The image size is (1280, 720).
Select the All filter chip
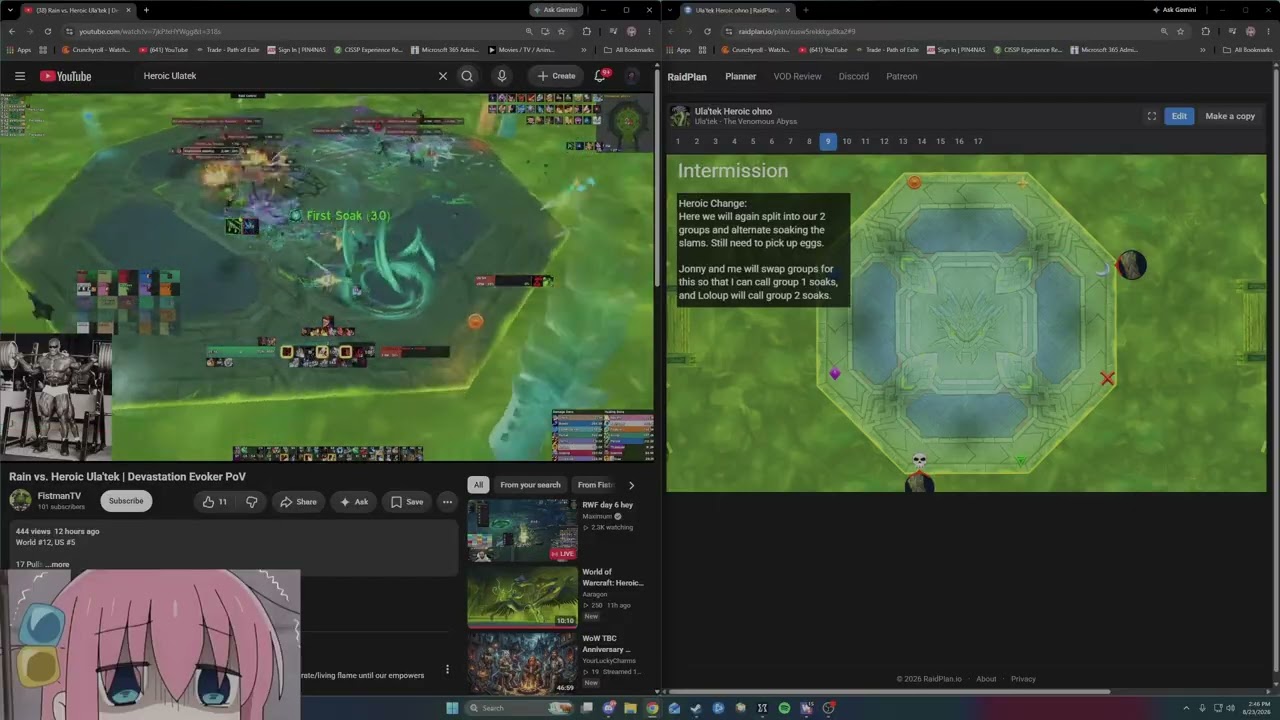[478, 485]
